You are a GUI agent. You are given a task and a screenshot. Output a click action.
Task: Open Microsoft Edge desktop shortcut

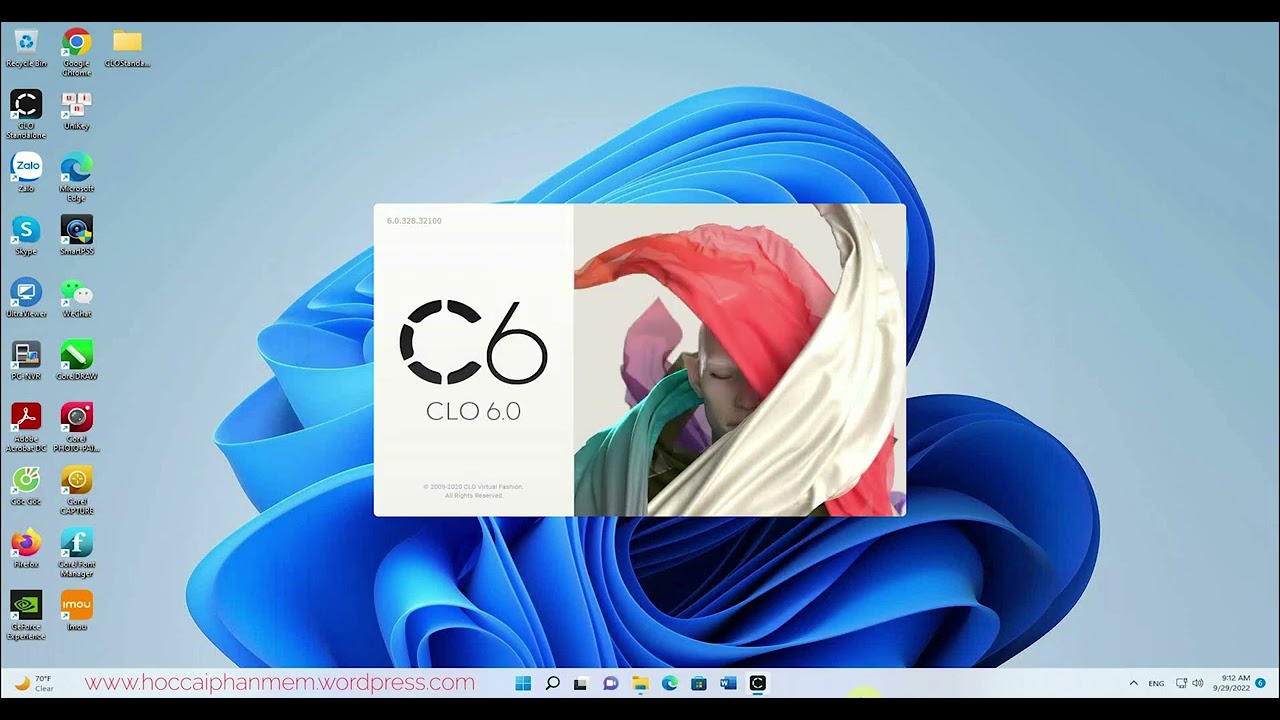pyautogui.click(x=77, y=177)
